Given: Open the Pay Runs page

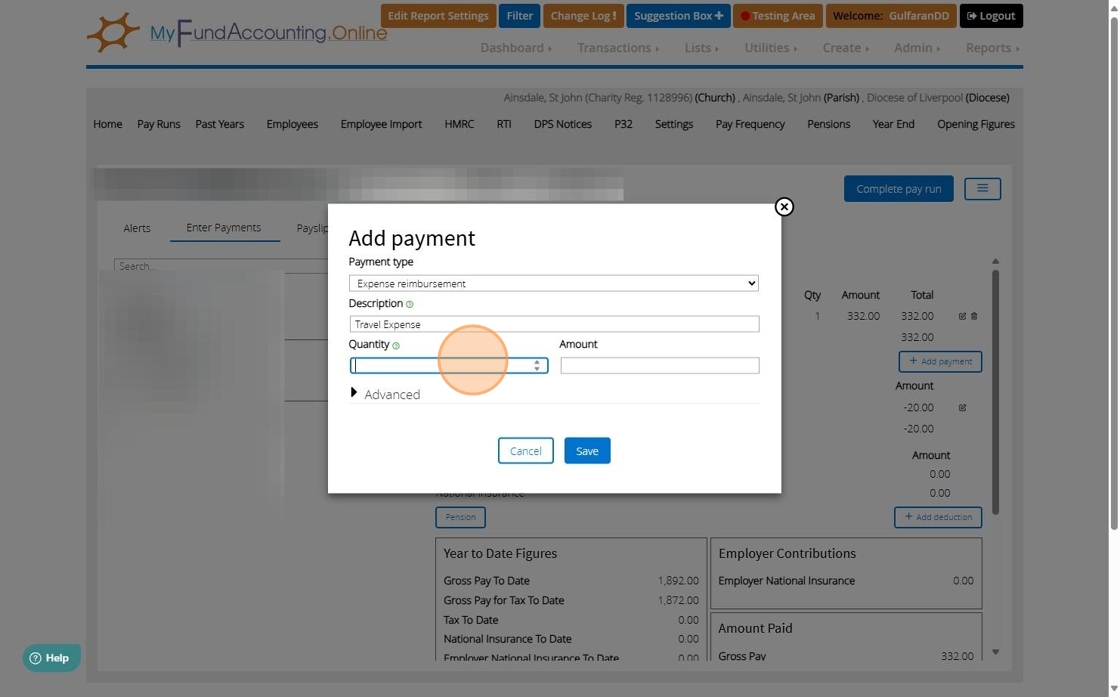Looking at the screenshot, I should [x=159, y=124].
